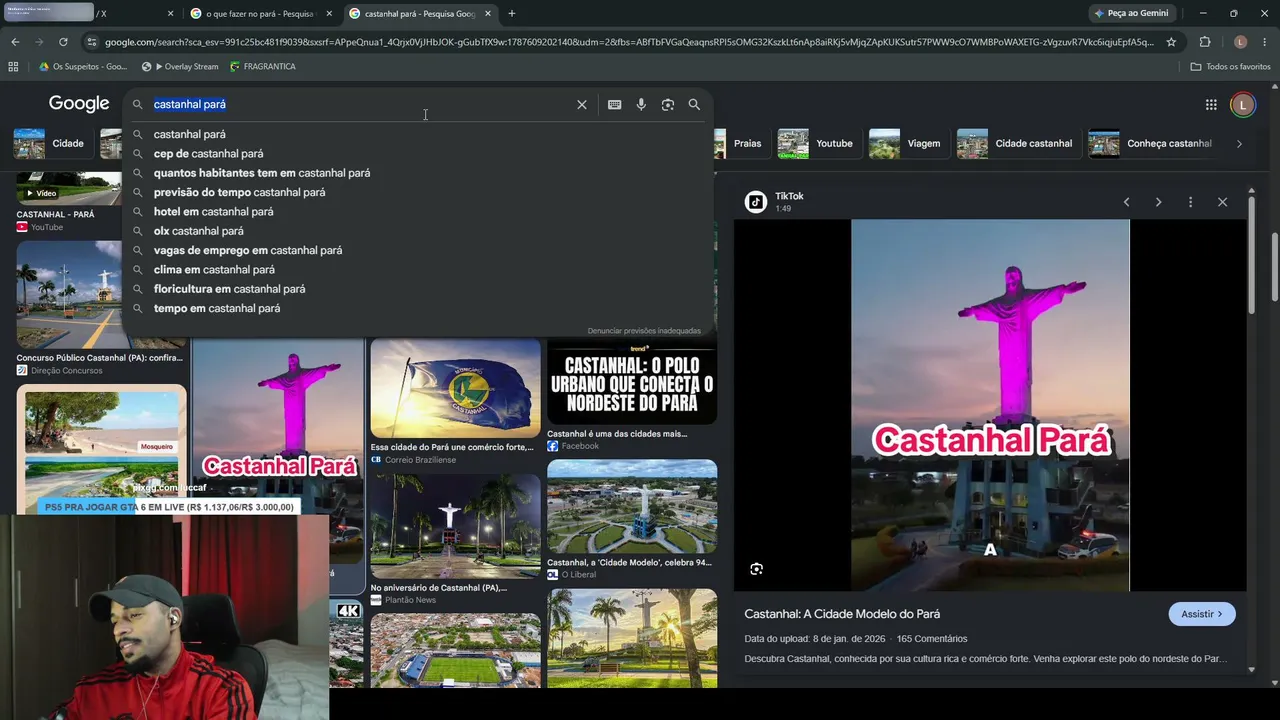Choose suggestion 'vagas de emprego em castanhal pará'

[418, 250]
